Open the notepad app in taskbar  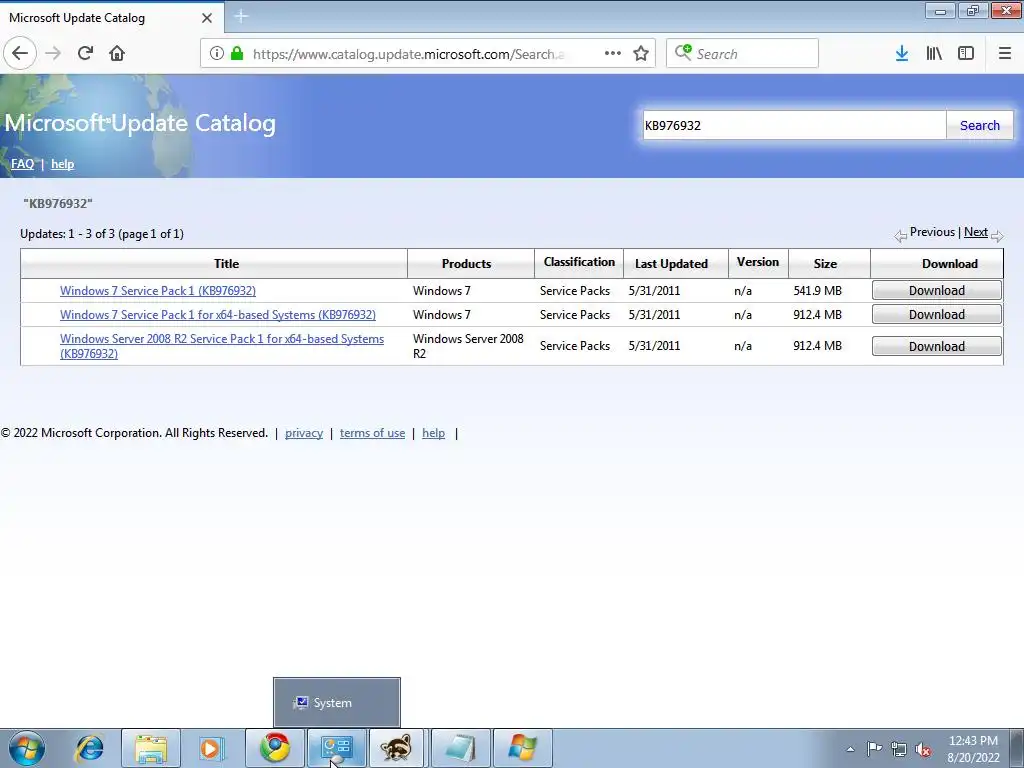(460, 748)
